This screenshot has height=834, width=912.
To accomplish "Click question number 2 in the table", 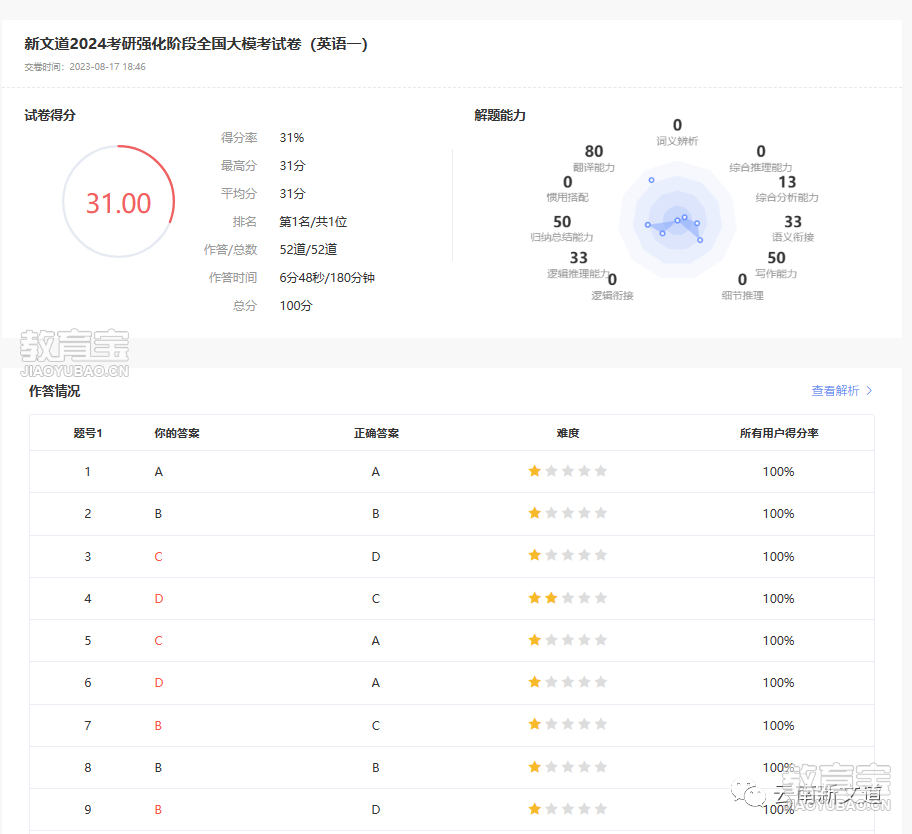I will pyautogui.click(x=88, y=514).
